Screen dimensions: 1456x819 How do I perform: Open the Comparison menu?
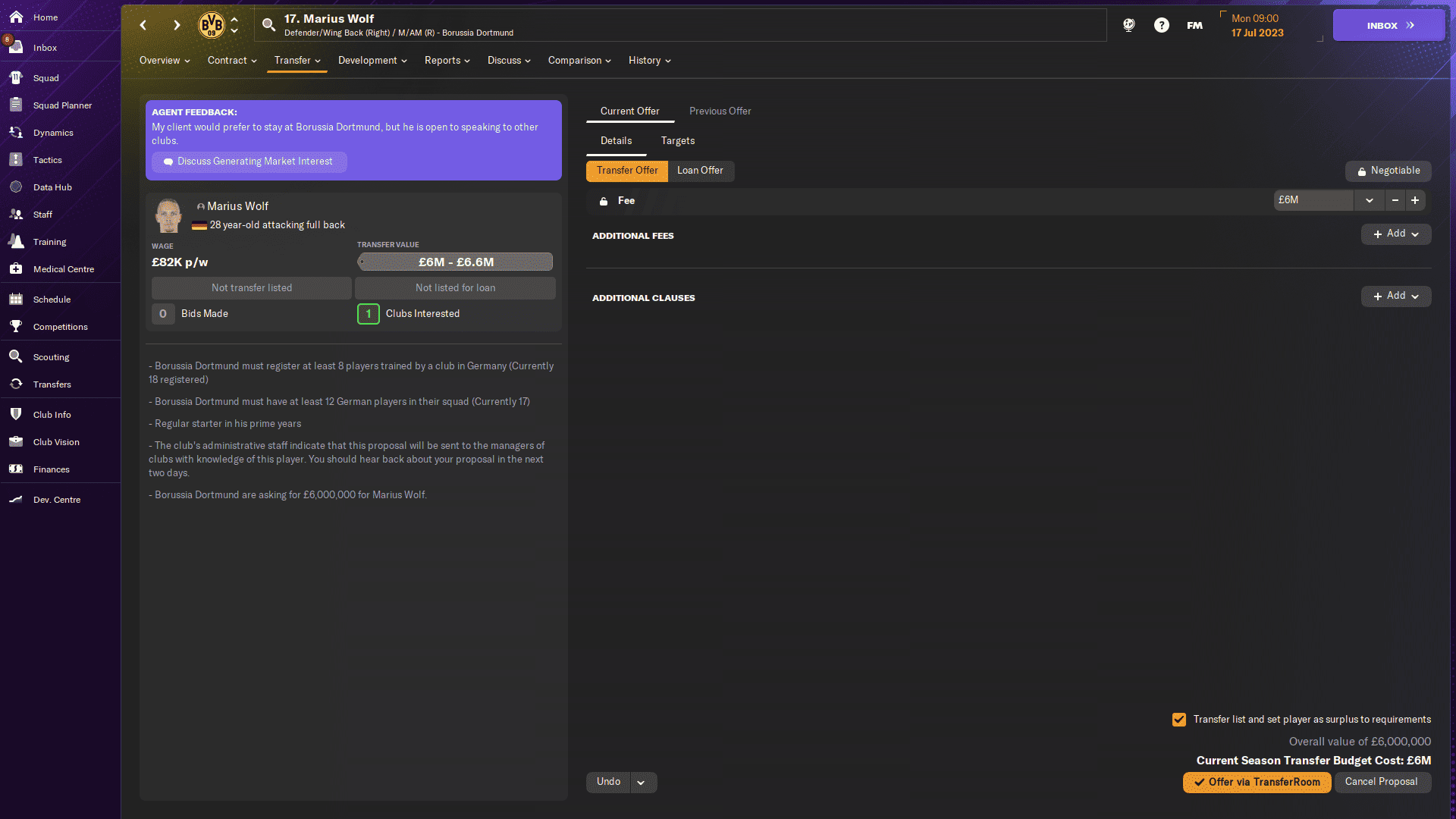click(x=579, y=61)
